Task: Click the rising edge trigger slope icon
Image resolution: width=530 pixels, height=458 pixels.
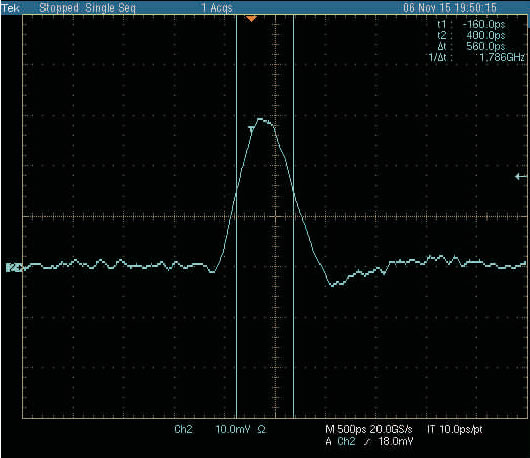Action: coord(367,441)
